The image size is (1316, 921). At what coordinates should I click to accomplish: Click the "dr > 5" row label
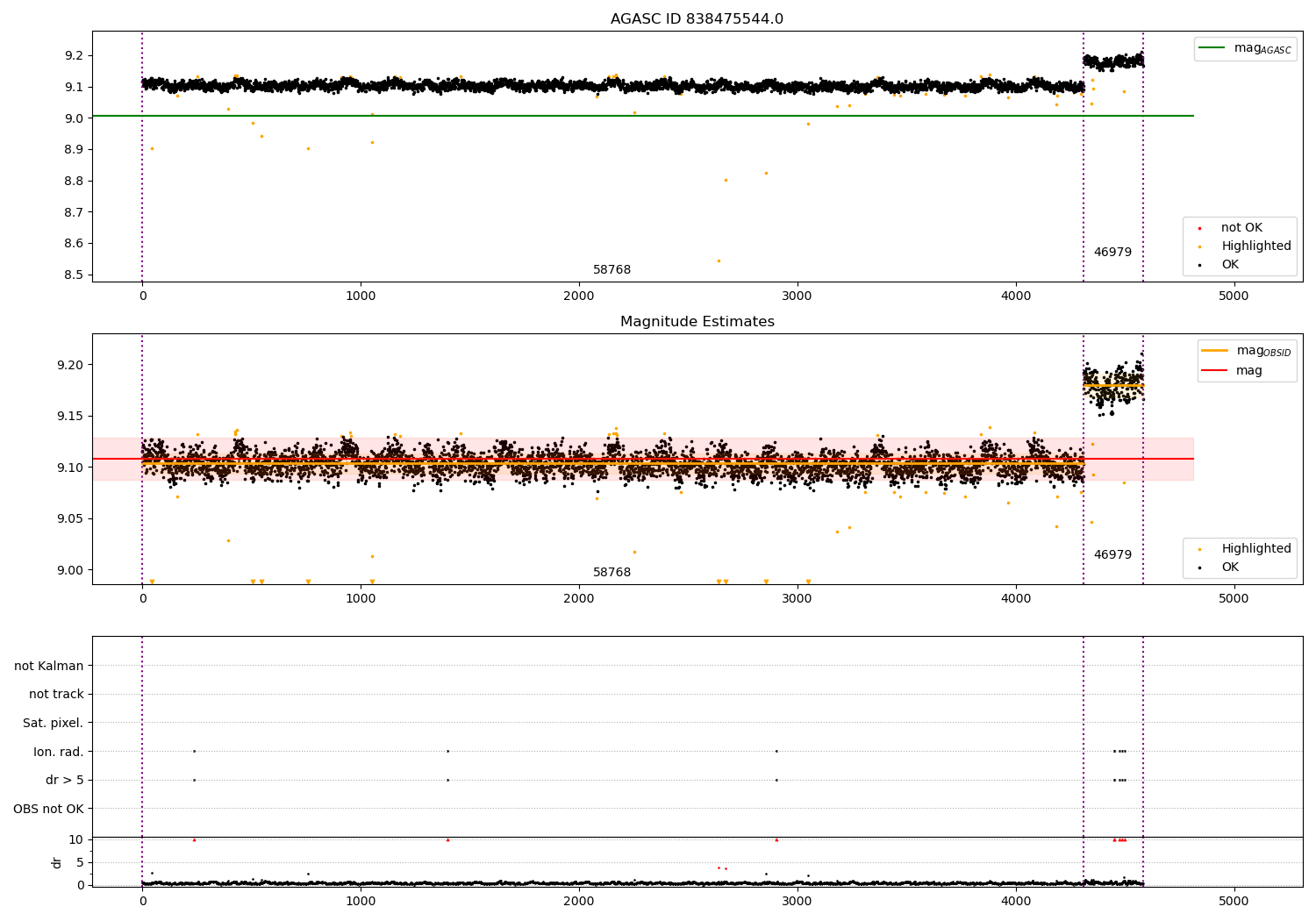pos(65,780)
